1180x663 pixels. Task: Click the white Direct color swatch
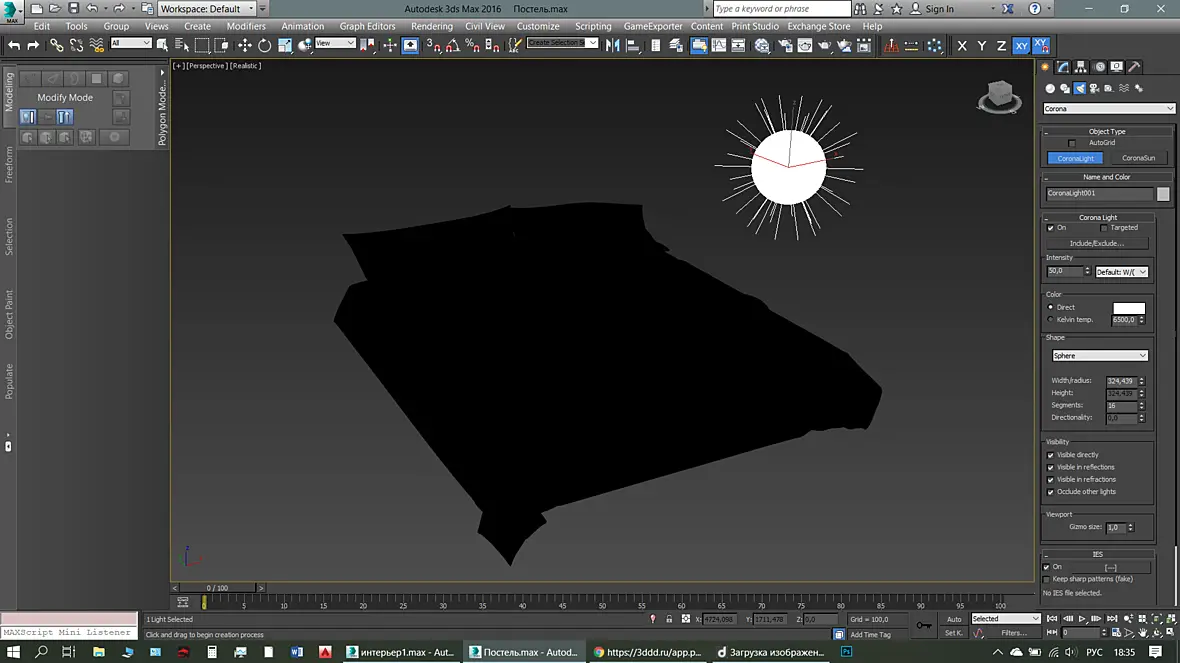click(1129, 308)
